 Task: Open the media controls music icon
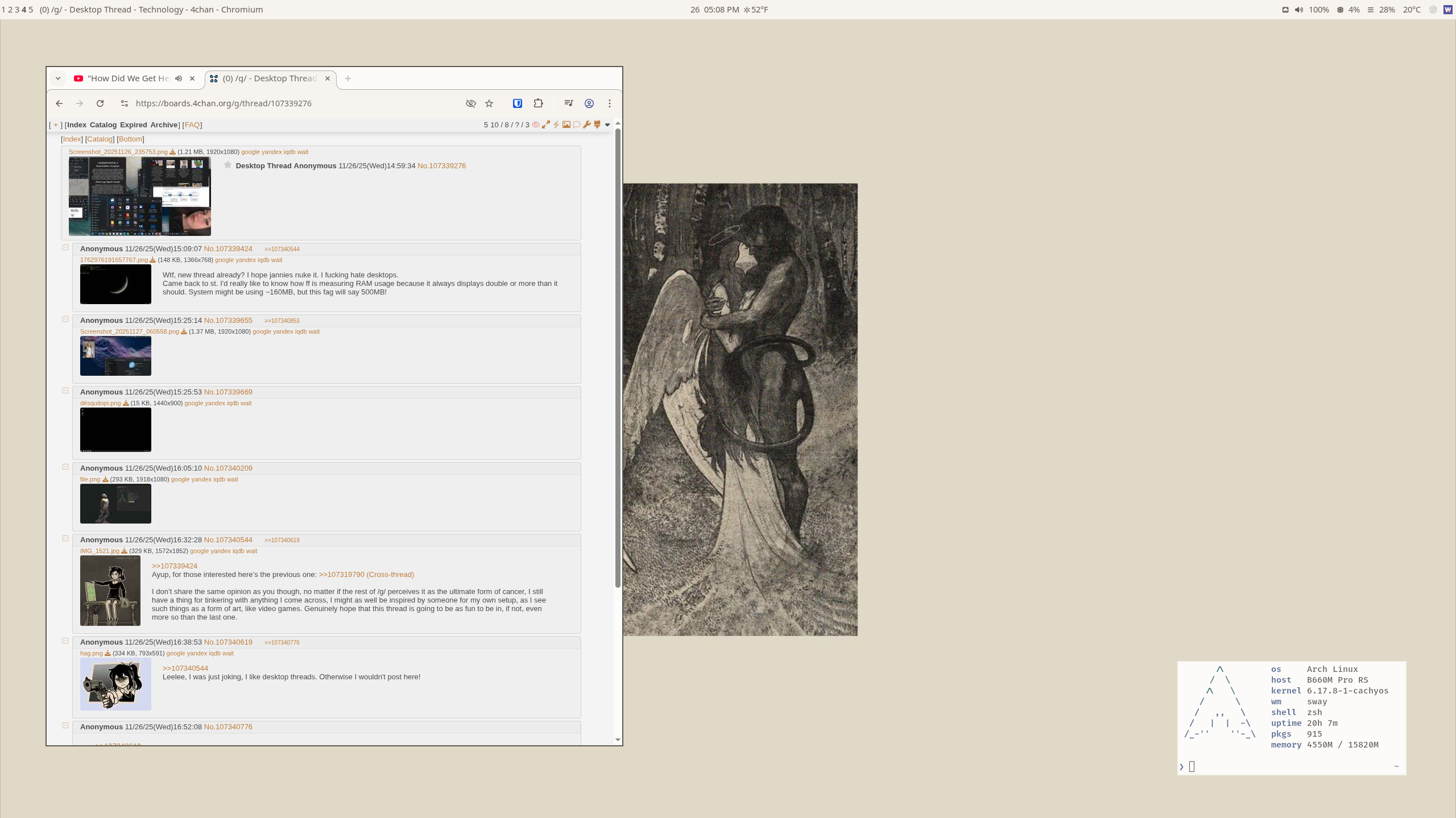pos(568,103)
